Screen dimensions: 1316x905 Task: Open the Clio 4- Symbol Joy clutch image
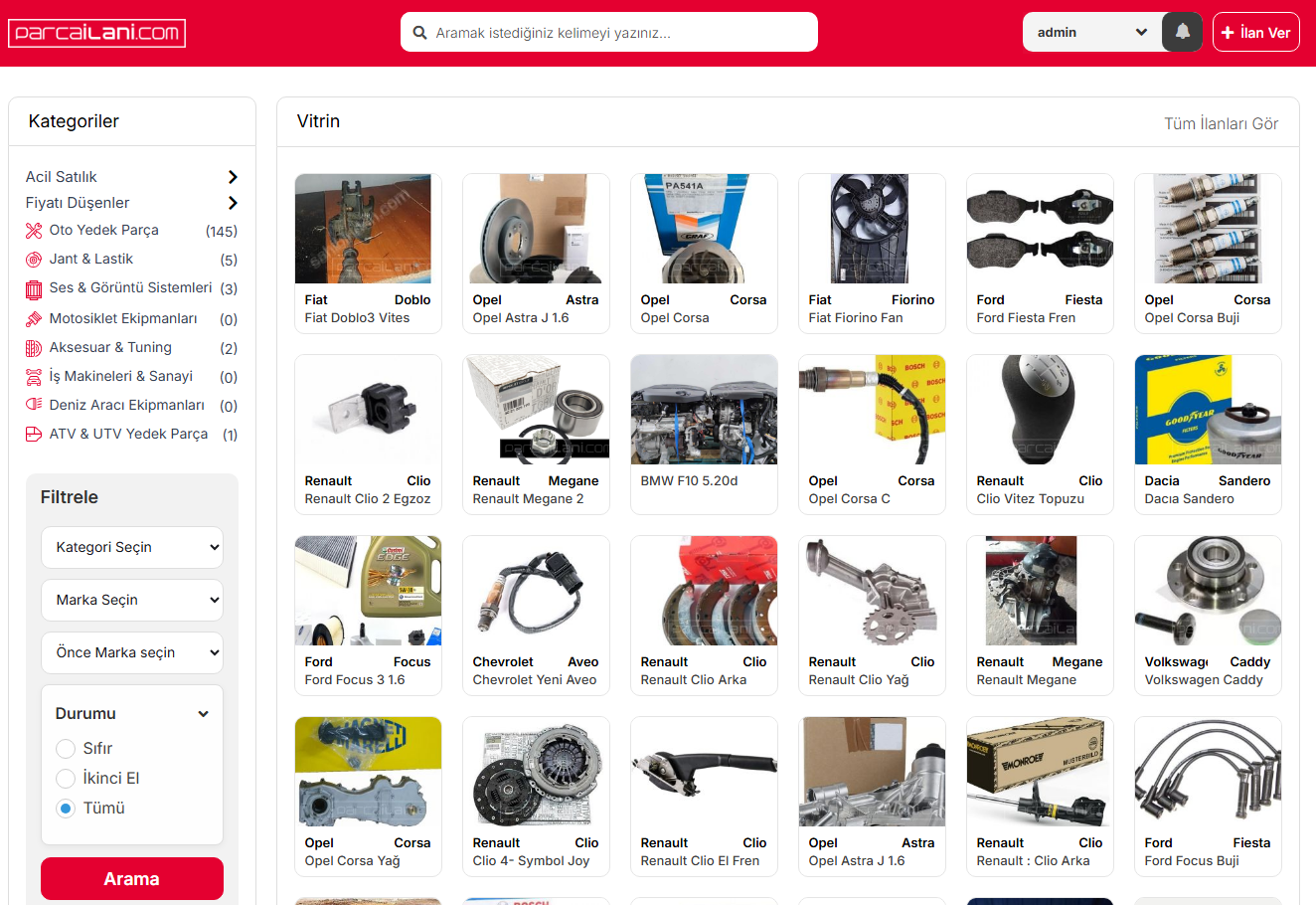[x=537, y=772]
